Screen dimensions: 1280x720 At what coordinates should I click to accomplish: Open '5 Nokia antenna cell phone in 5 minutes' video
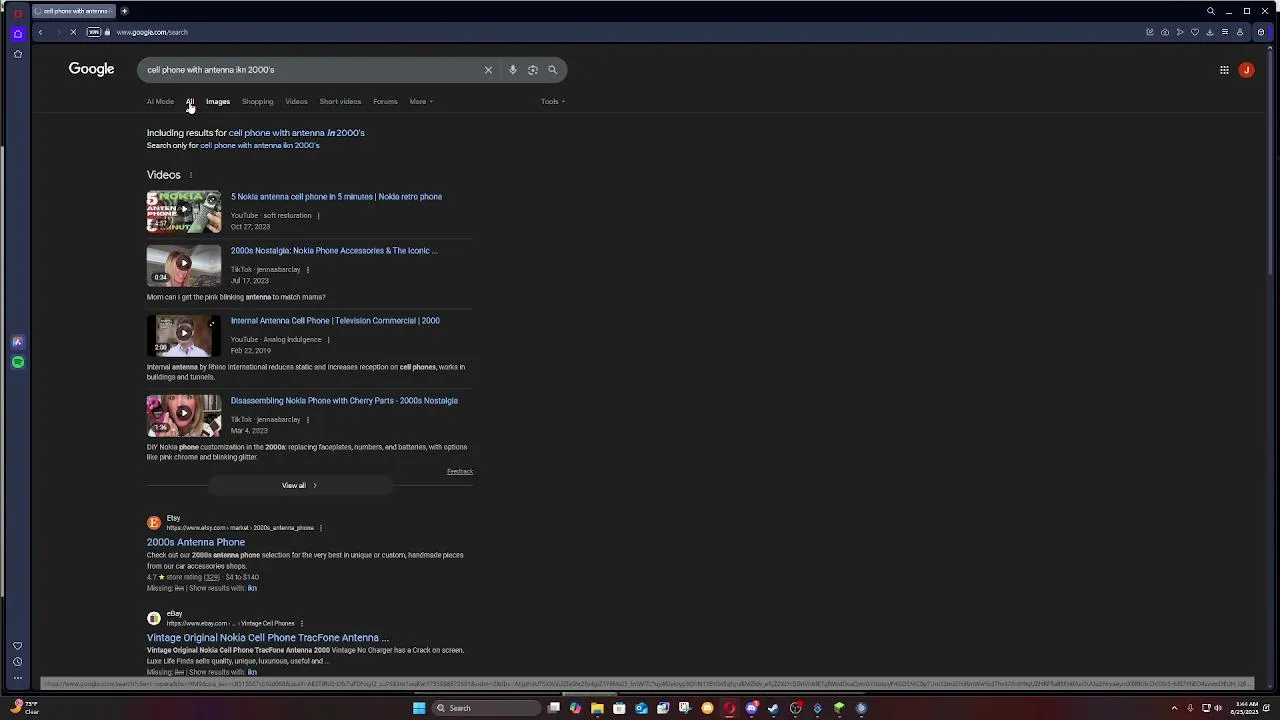click(336, 197)
